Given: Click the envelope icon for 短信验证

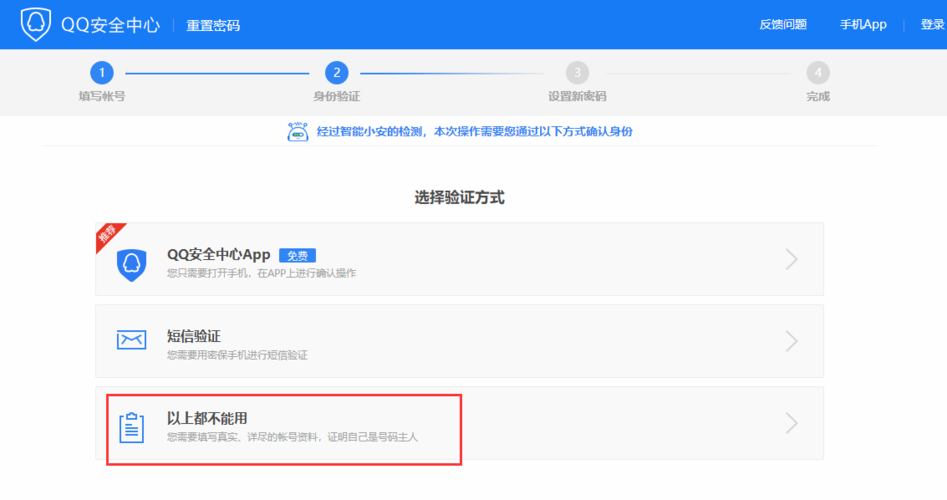Looking at the screenshot, I should (x=131, y=339).
